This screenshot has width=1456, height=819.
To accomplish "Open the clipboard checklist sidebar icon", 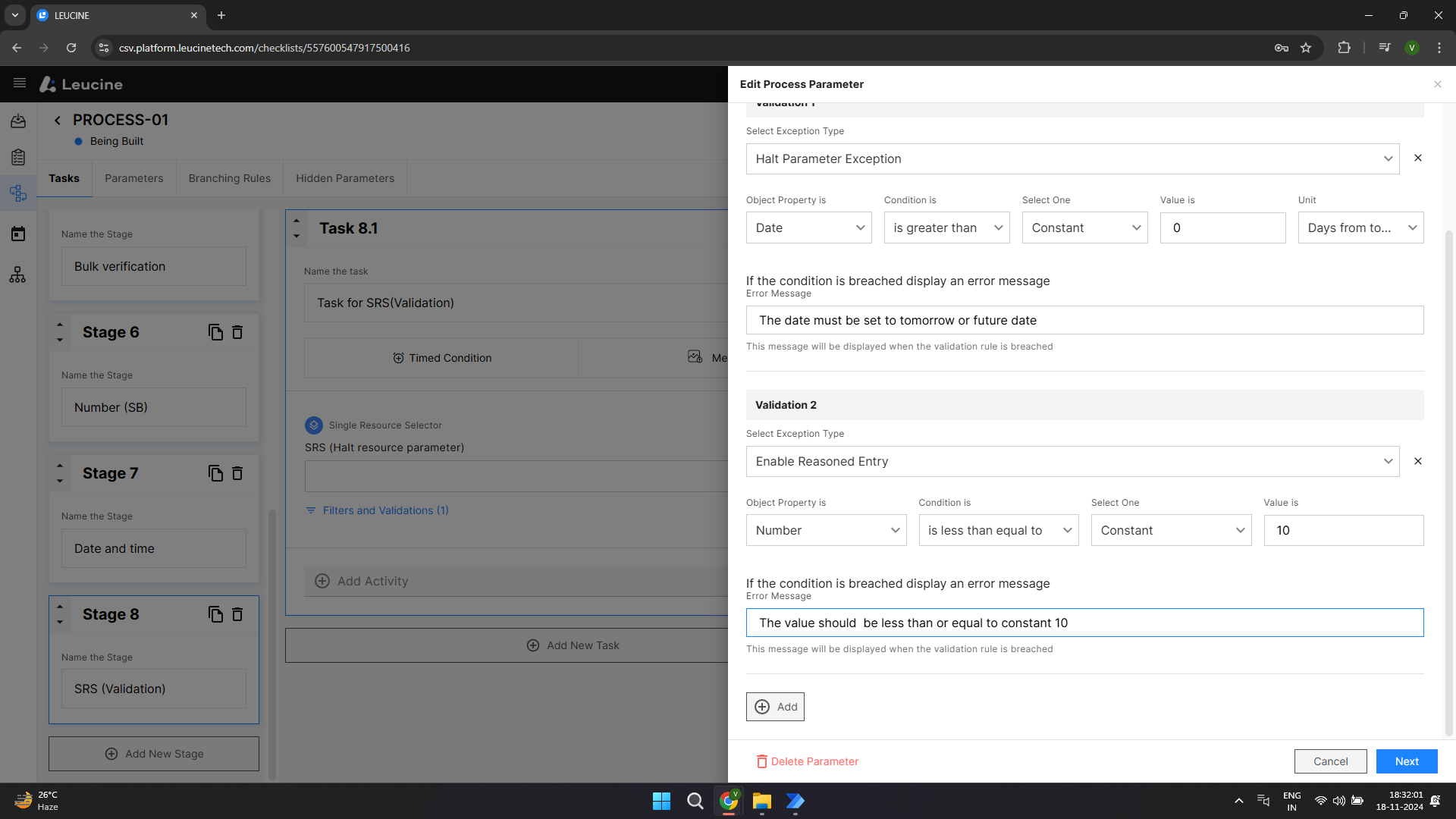I will 18,157.
